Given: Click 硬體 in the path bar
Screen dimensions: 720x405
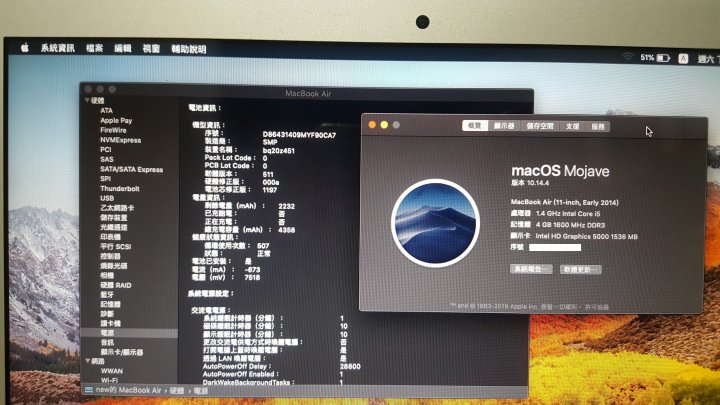Looking at the screenshot, I should pyautogui.click(x=177, y=390).
